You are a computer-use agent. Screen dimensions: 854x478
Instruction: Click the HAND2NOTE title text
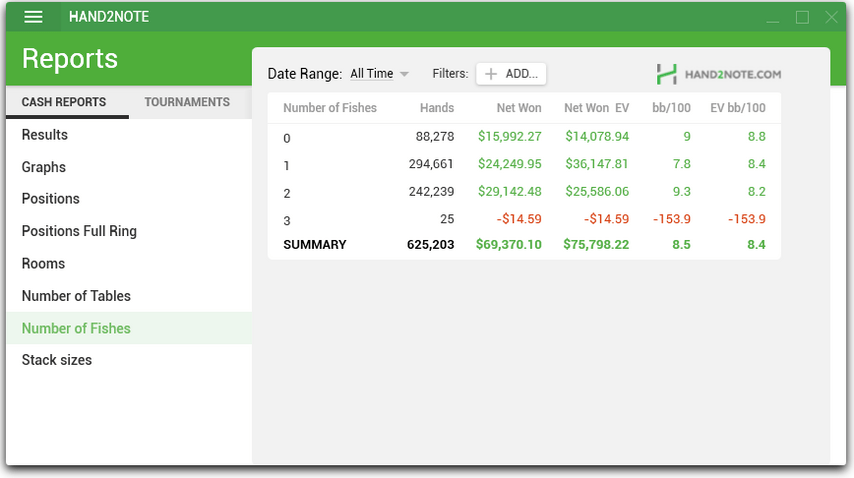[109, 17]
